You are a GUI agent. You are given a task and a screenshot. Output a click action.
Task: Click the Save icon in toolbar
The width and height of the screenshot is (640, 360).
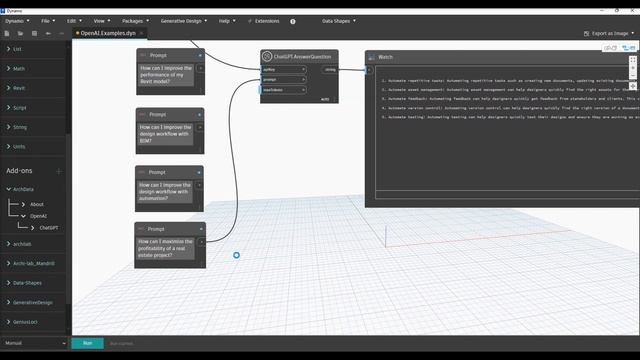34,33
